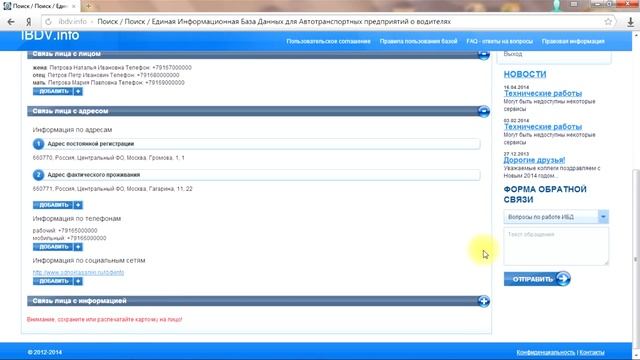Open Пользовательское соглашение menu item
This screenshot has width=640, height=360.
coord(328,41)
